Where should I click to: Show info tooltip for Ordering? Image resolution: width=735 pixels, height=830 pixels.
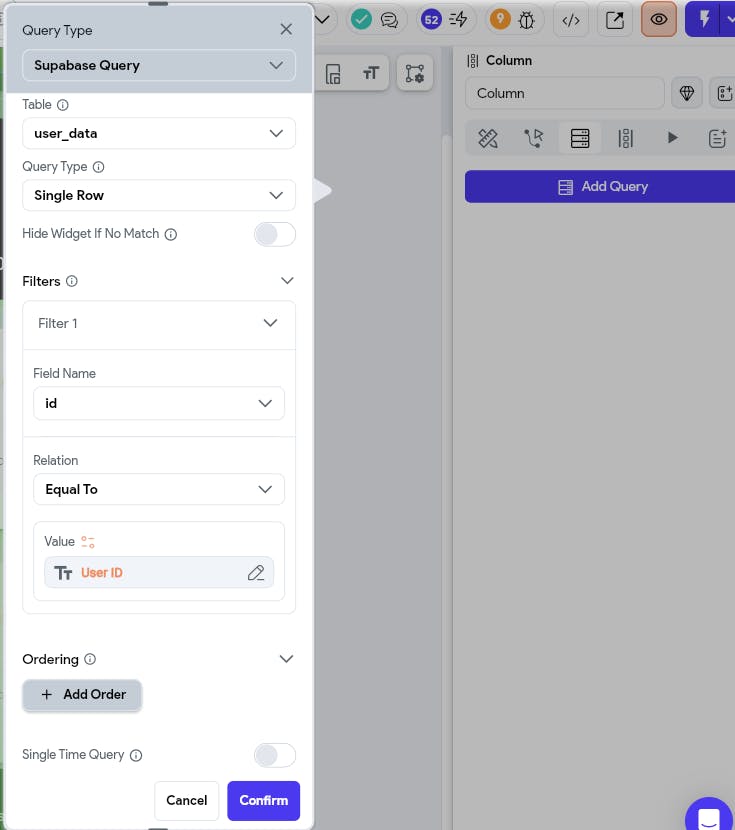pyautogui.click(x=90, y=659)
